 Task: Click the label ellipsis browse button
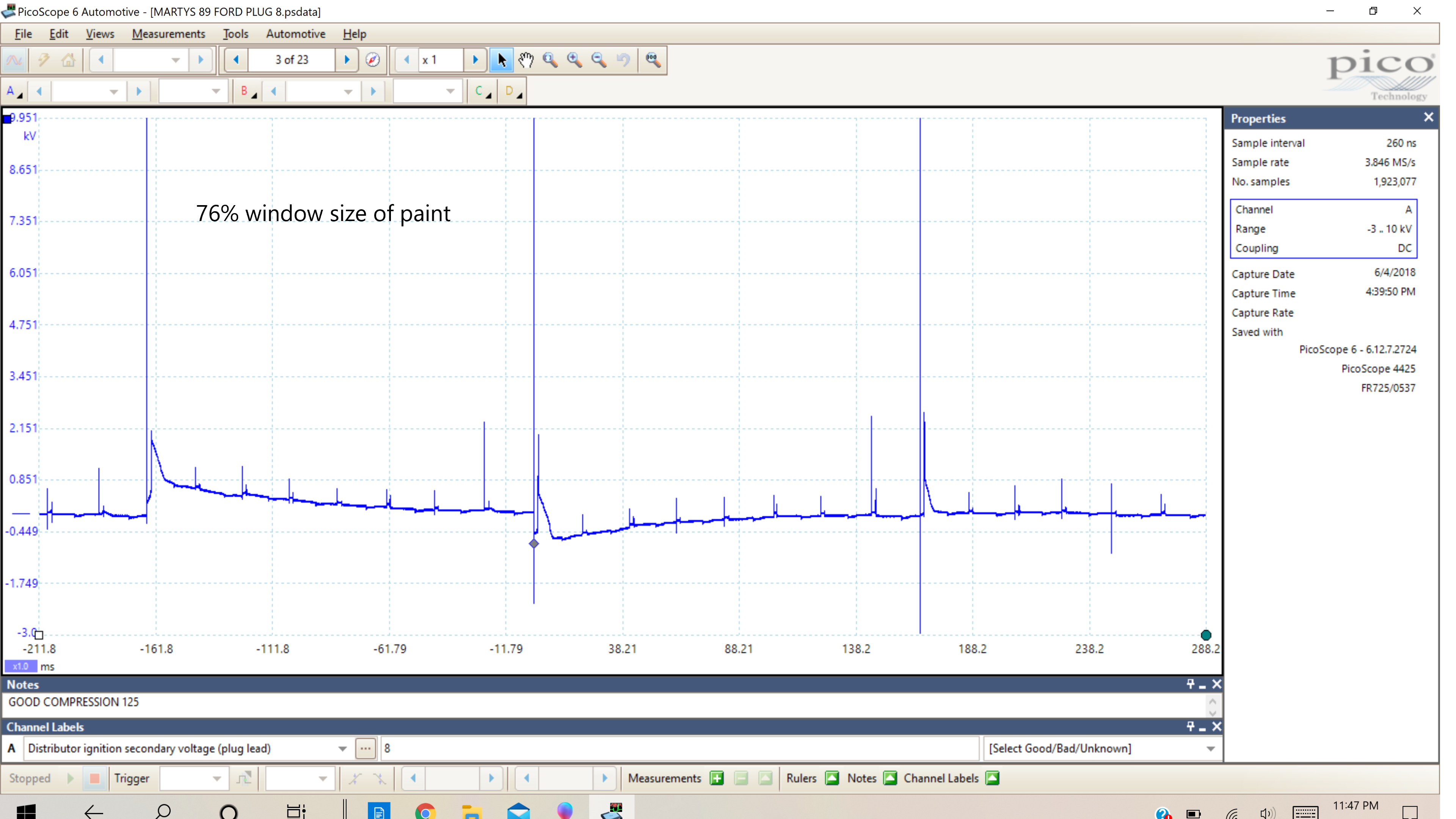pyautogui.click(x=366, y=749)
